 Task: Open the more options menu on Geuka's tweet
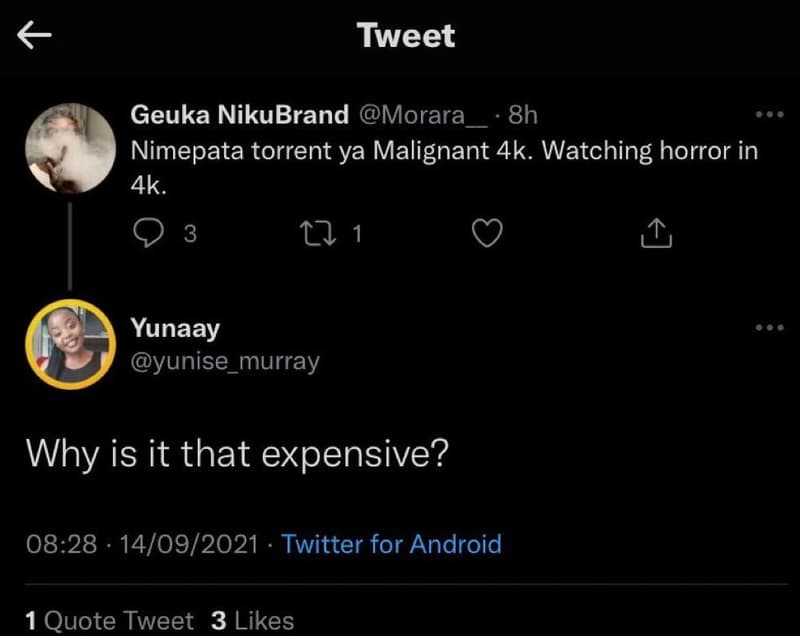pos(770,113)
